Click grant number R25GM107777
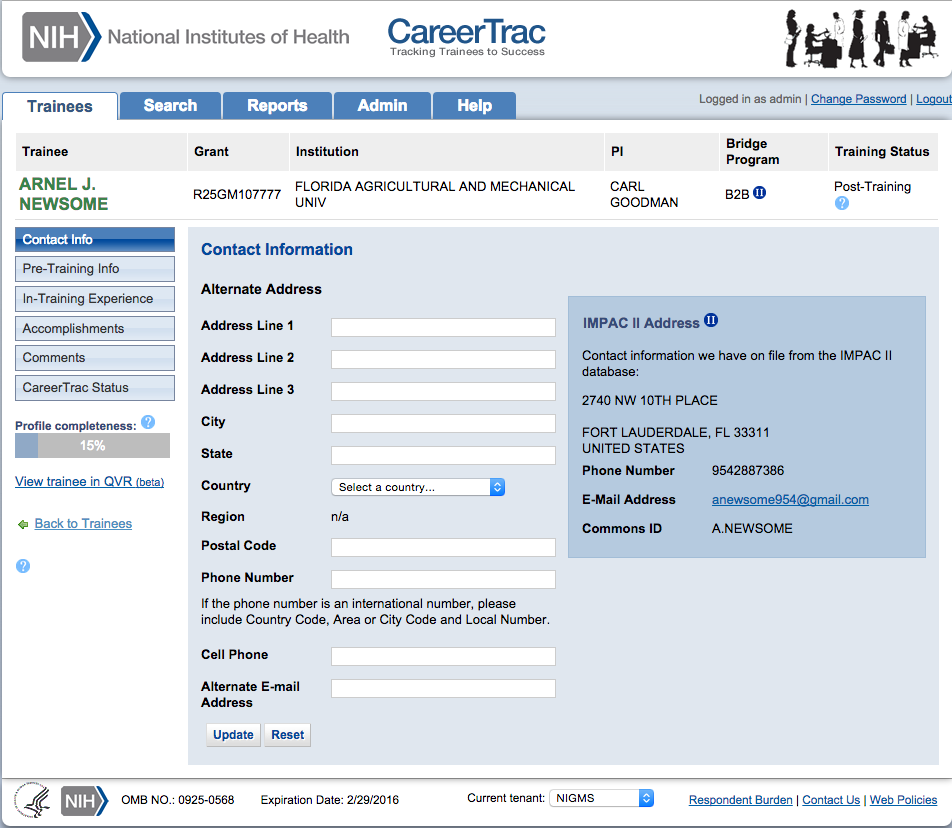Image resolution: width=952 pixels, height=828 pixels. tap(237, 194)
